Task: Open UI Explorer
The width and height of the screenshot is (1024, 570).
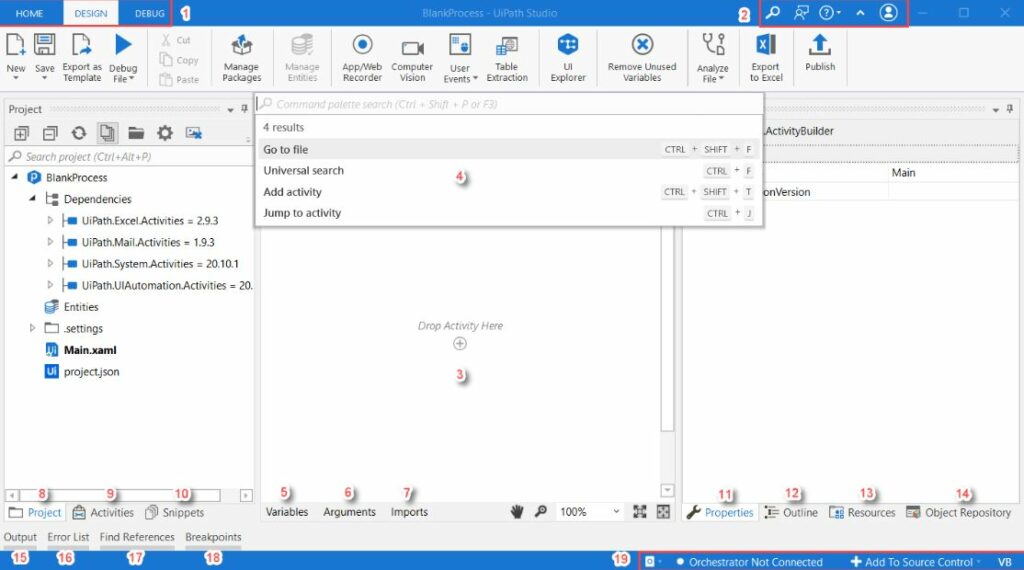Action: [568, 59]
